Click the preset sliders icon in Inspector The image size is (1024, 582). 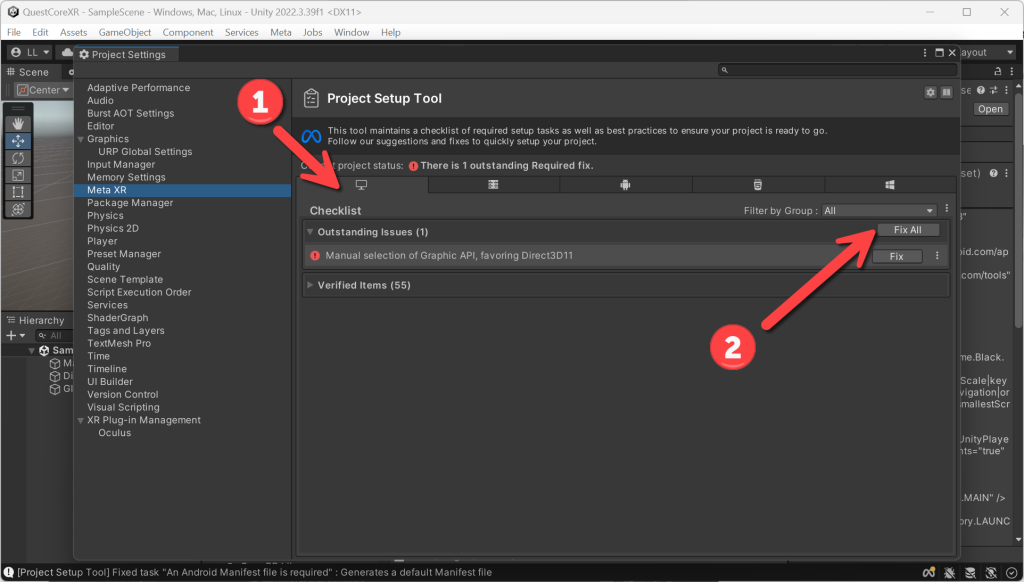pos(993,90)
